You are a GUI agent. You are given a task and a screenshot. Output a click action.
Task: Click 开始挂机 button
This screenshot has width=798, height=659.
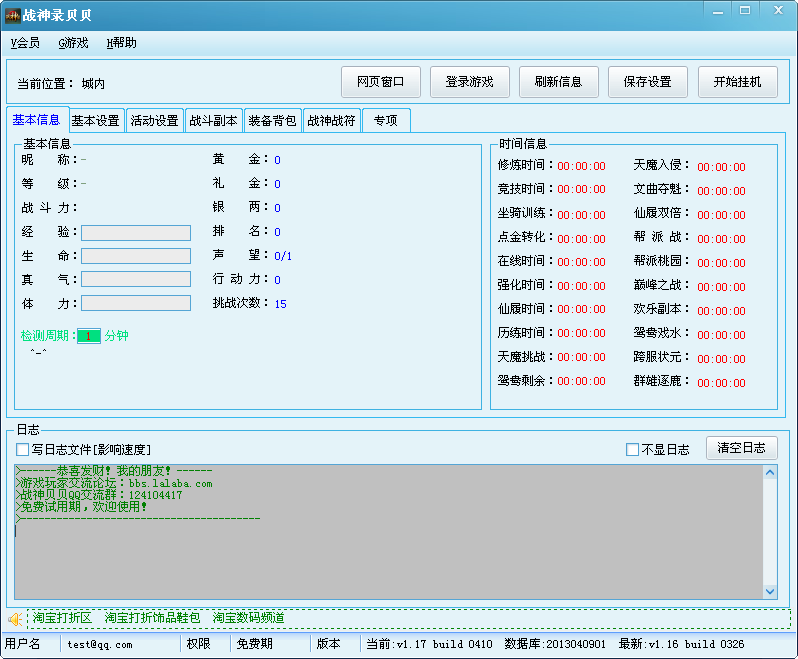(737, 81)
